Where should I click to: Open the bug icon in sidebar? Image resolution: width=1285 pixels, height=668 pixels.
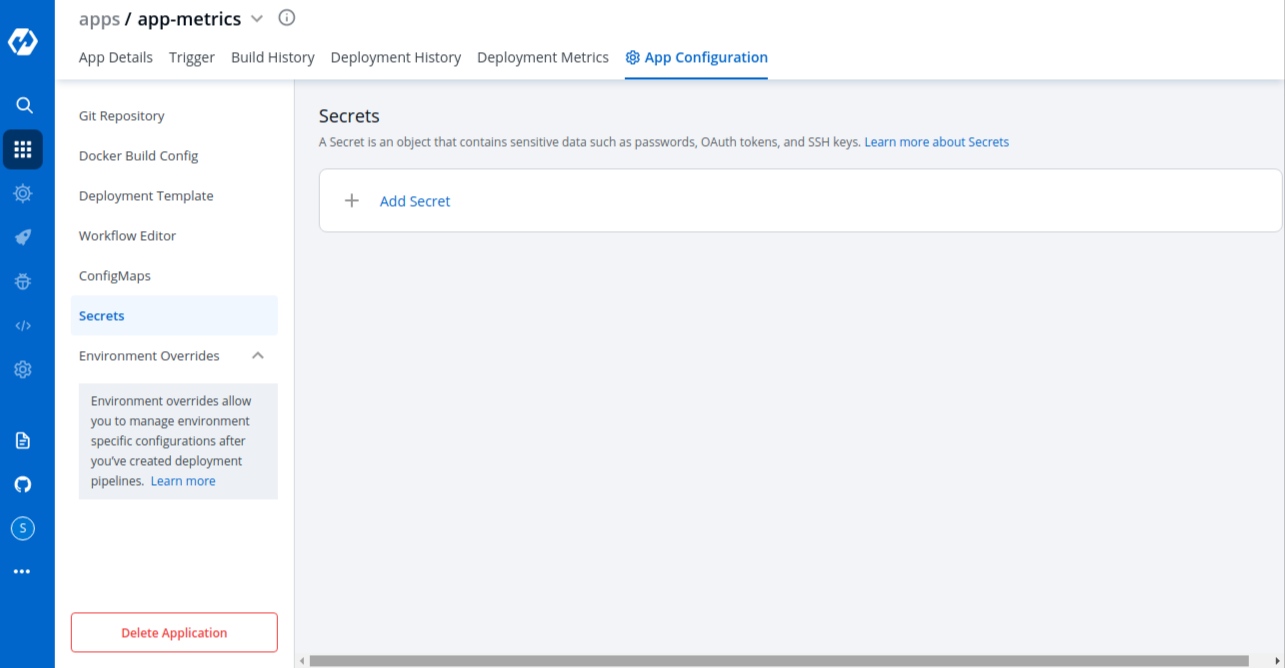[x=23, y=282]
